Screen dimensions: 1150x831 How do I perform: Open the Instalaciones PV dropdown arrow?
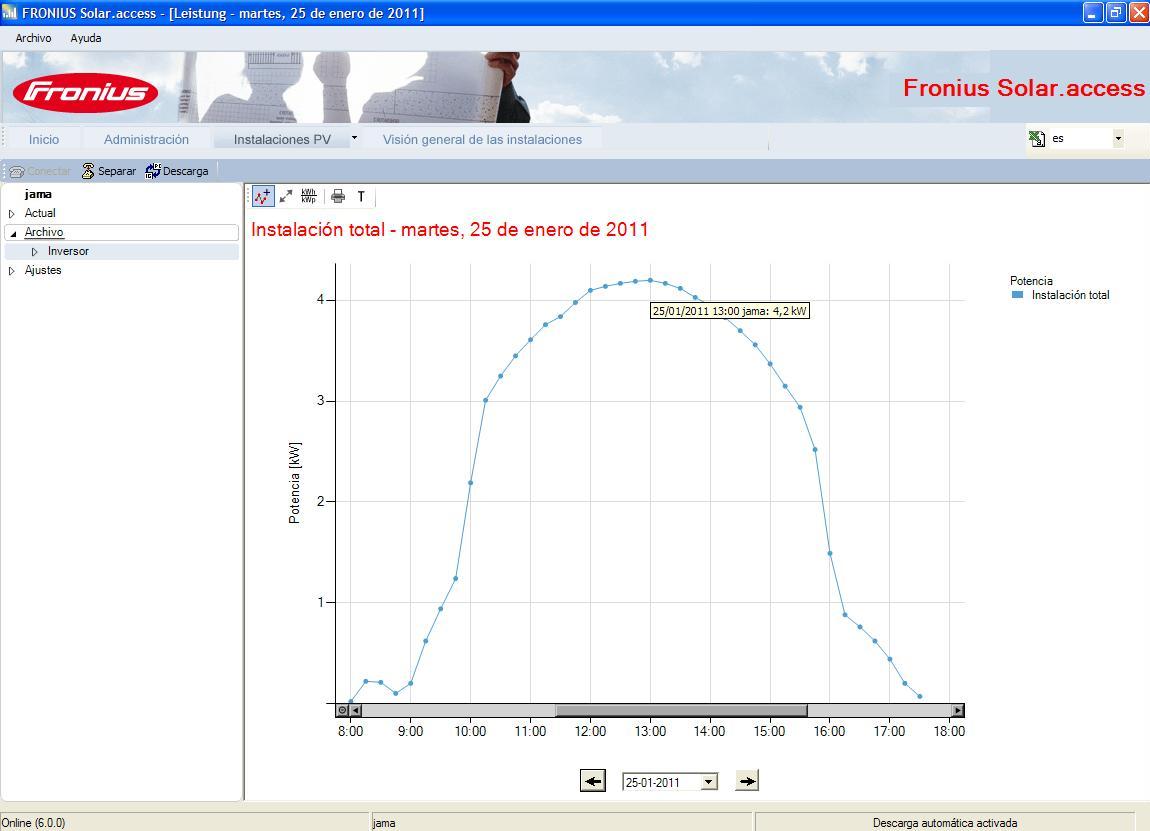point(354,138)
